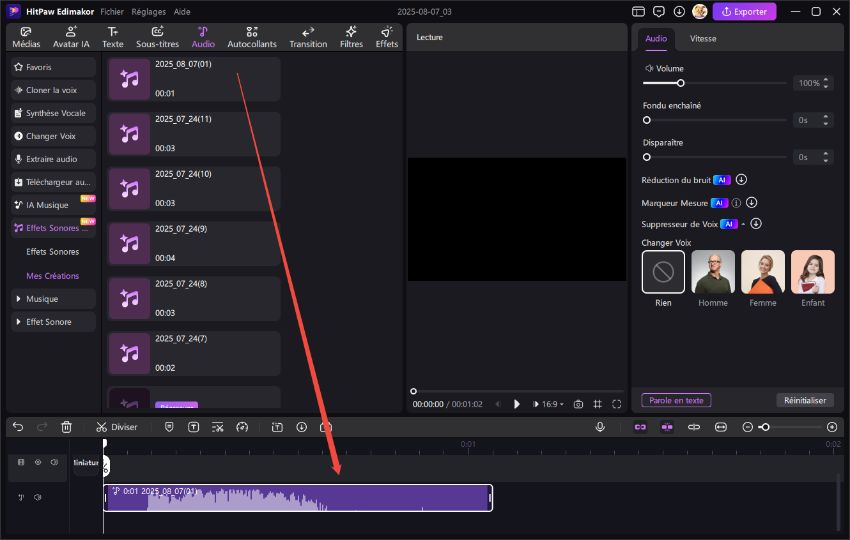Viewport: 850px width, 540px height.
Task: Open the layout switch icon in title bar
Action: coord(639,11)
